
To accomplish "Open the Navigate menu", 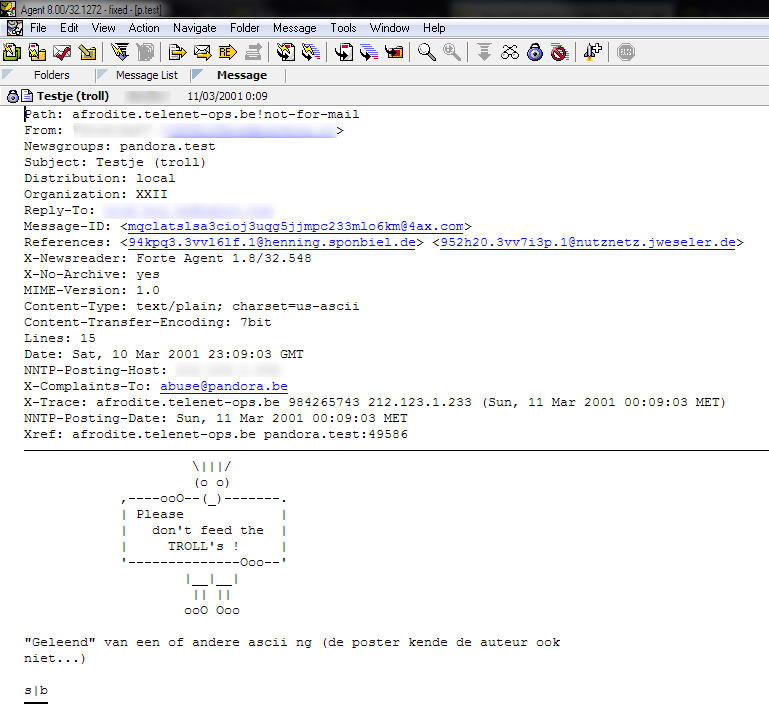I will [x=195, y=28].
